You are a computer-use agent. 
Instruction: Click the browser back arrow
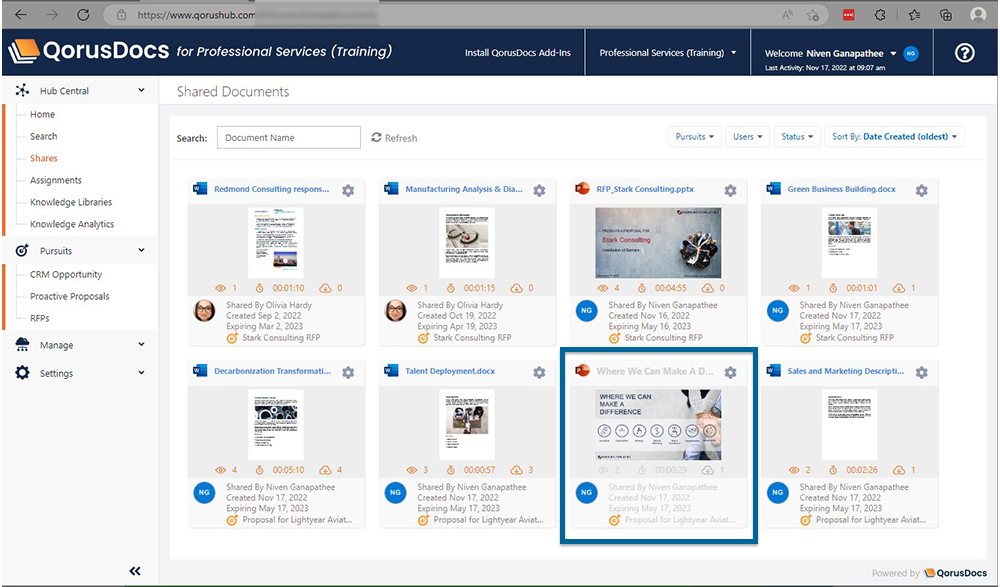(x=21, y=15)
